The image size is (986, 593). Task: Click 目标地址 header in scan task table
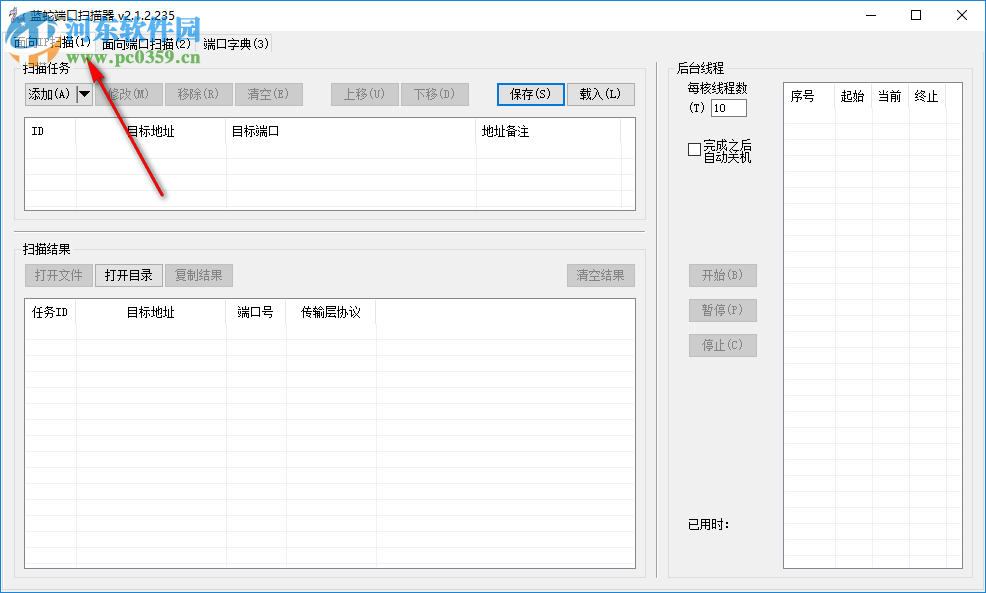point(151,131)
